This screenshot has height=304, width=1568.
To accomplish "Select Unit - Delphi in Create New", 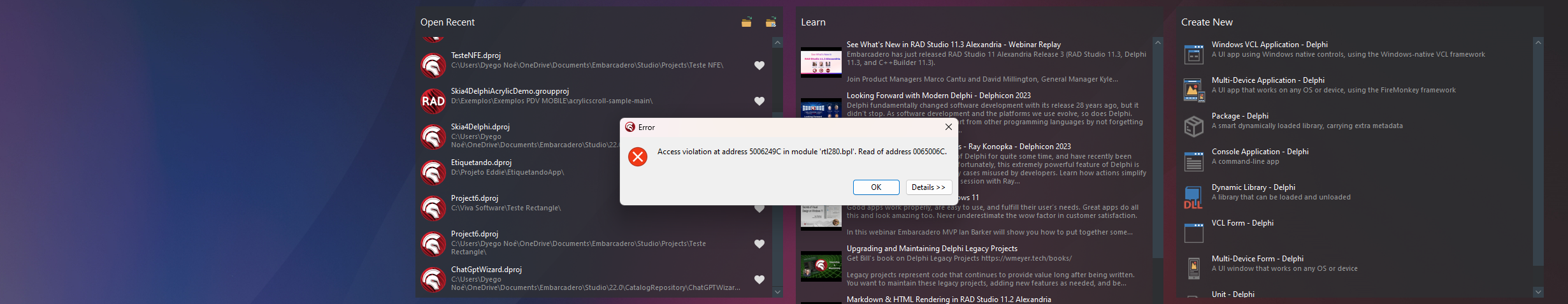I will pyautogui.click(x=1356, y=295).
